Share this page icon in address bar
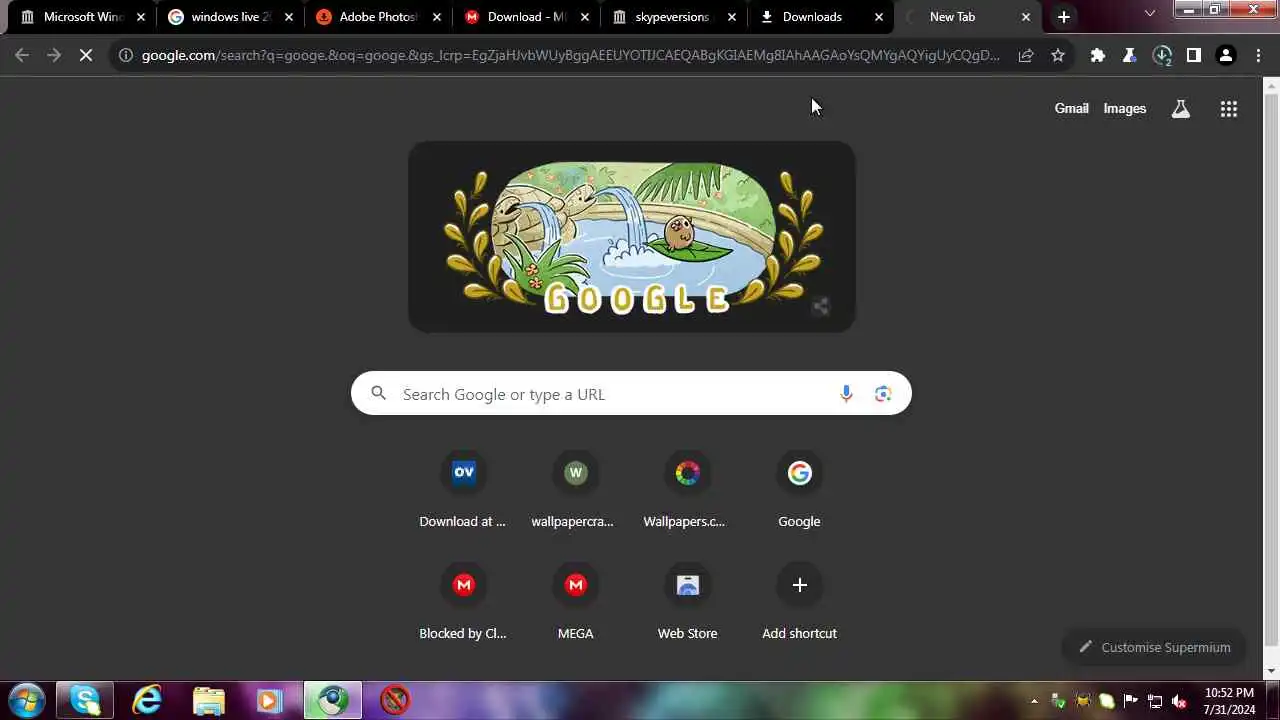The width and height of the screenshot is (1280, 720). (1026, 55)
